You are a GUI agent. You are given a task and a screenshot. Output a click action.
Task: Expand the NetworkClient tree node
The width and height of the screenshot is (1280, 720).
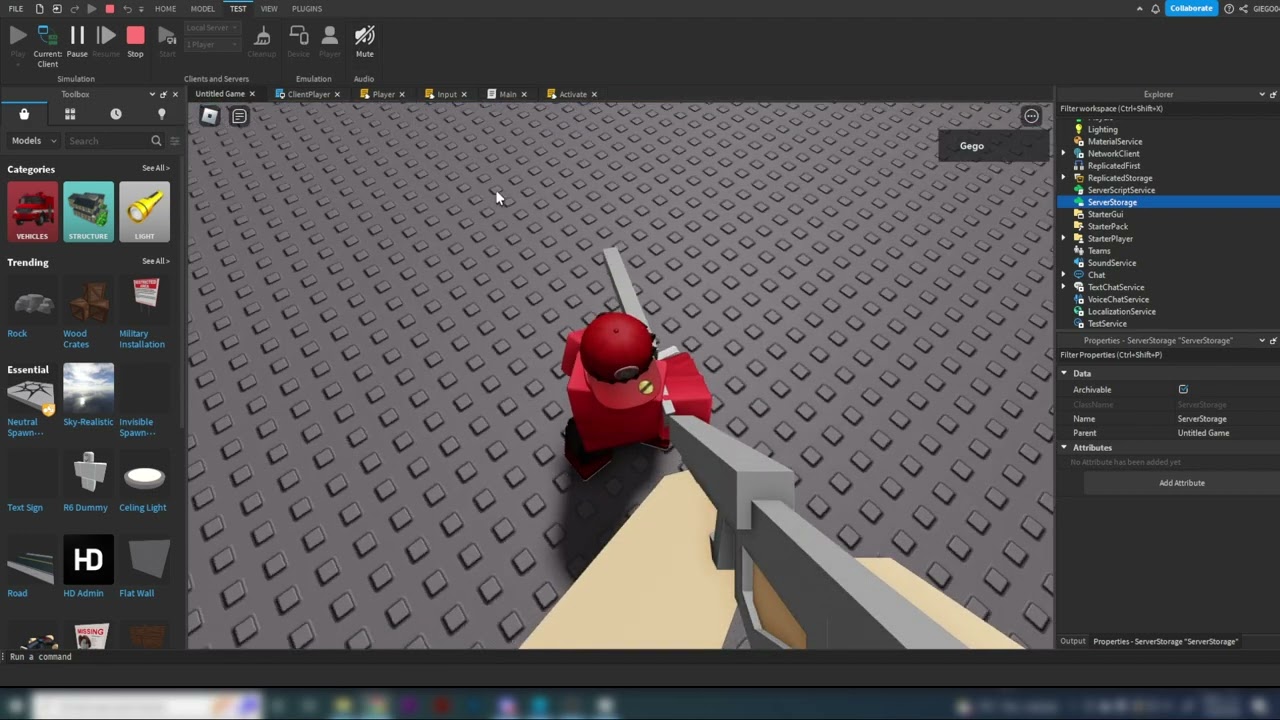coord(1064,154)
